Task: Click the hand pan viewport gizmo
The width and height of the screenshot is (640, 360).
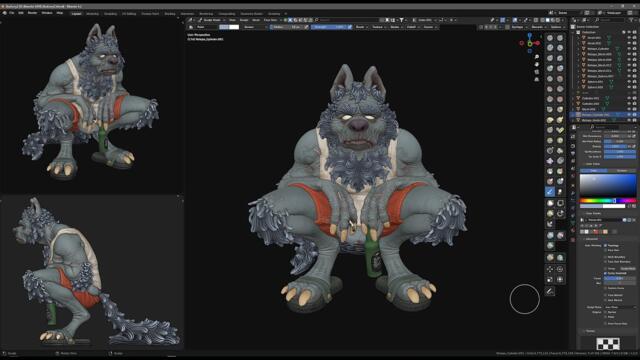Action: (x=537, y=64)
